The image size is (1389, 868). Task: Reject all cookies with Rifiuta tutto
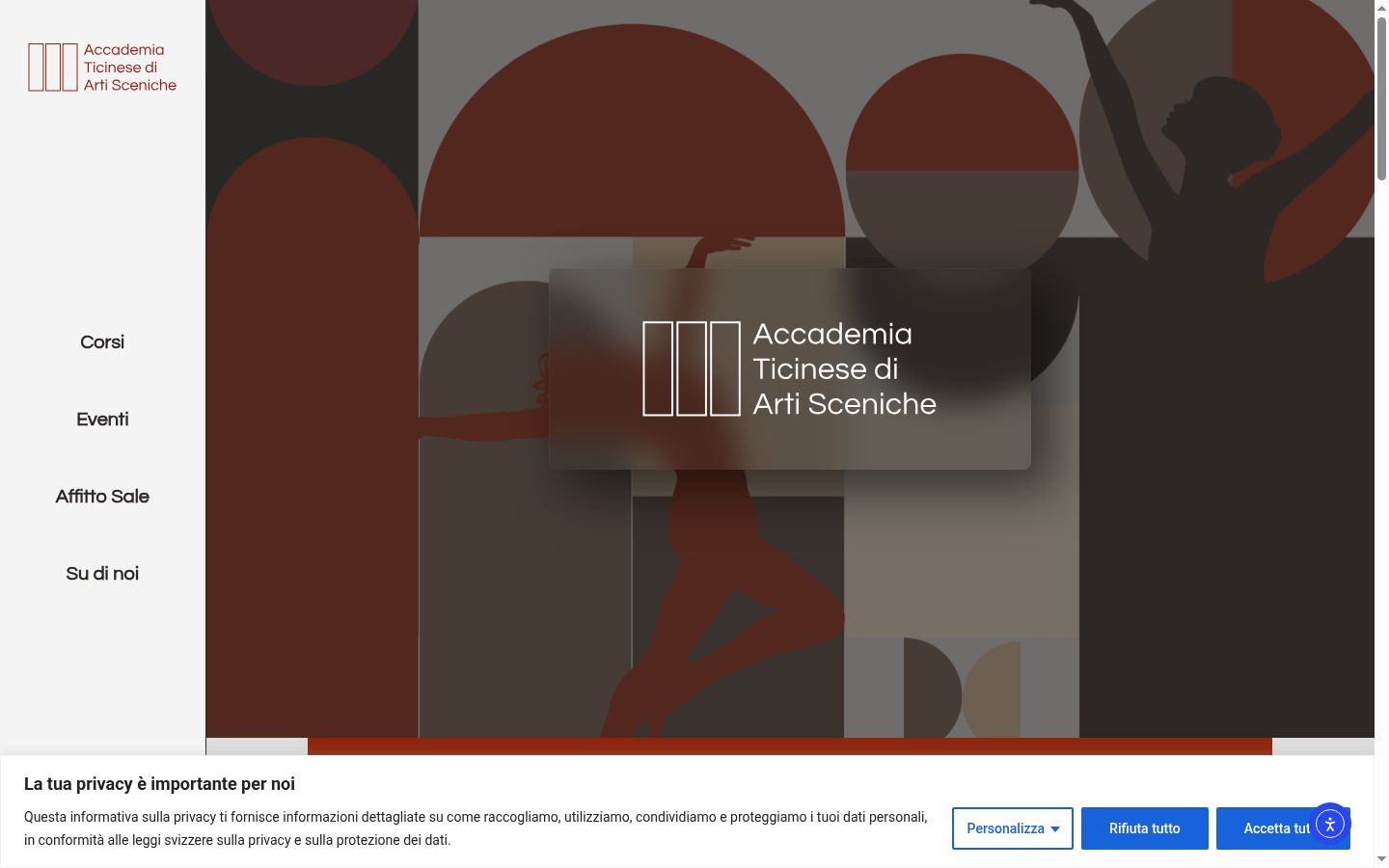(1145, 828)
